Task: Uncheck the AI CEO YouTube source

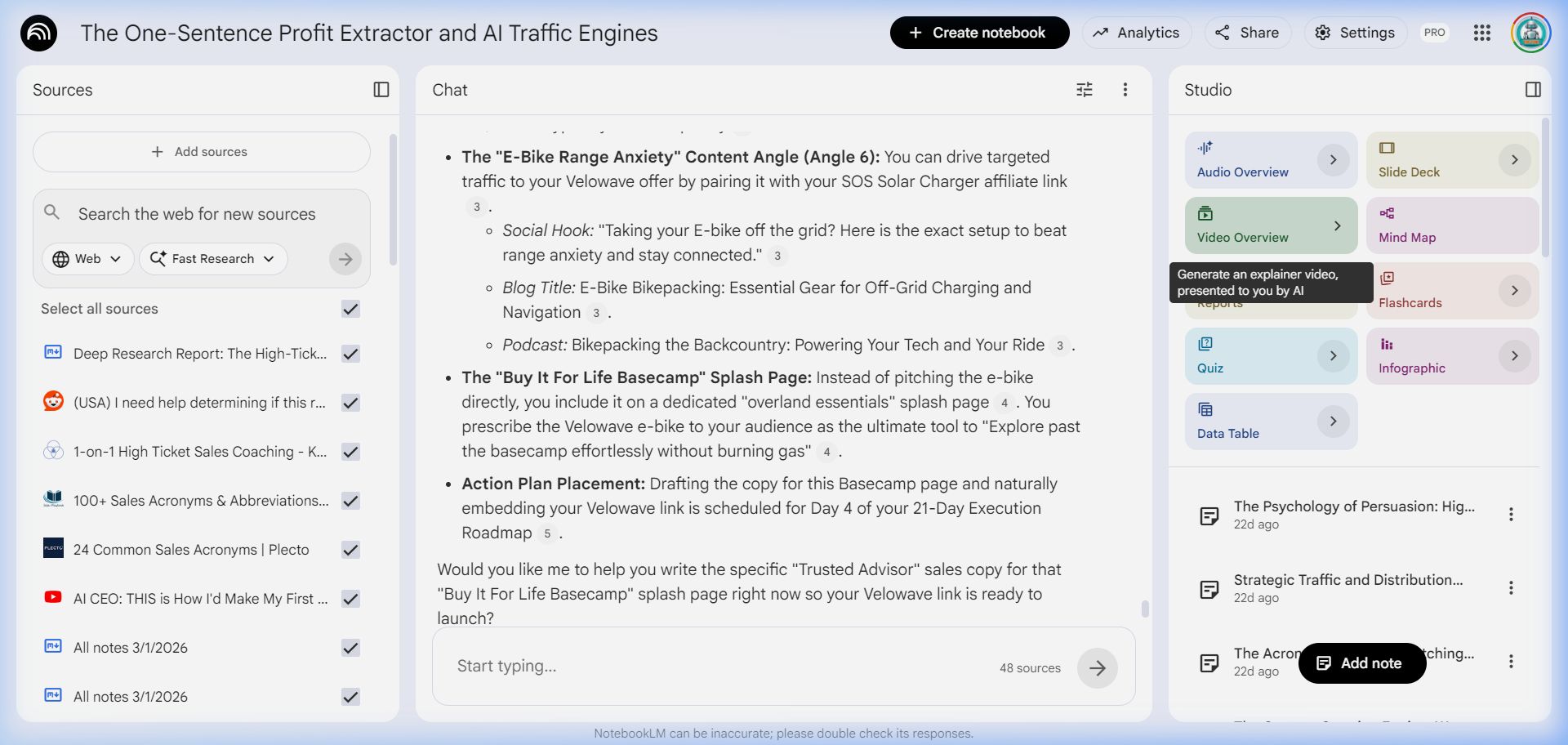Action: pos(350,599)
